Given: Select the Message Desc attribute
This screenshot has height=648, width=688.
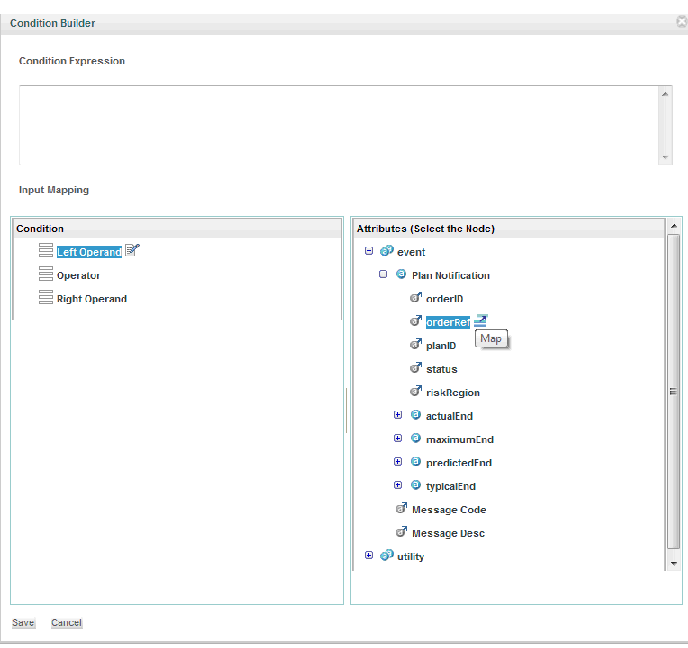Looking at the screenshot, I should (448, 533).
